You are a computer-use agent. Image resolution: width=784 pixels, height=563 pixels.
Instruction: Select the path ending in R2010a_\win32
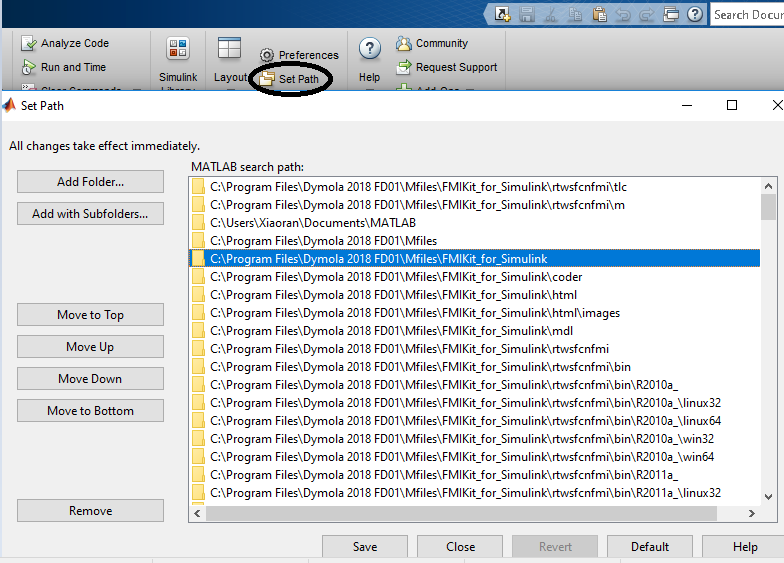474,439
